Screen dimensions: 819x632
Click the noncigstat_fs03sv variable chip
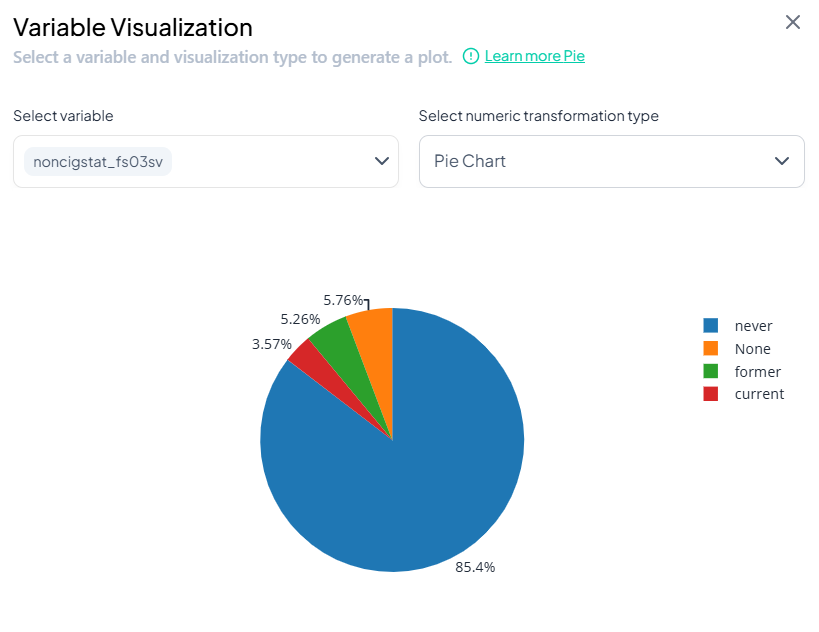tap(98, 162)
